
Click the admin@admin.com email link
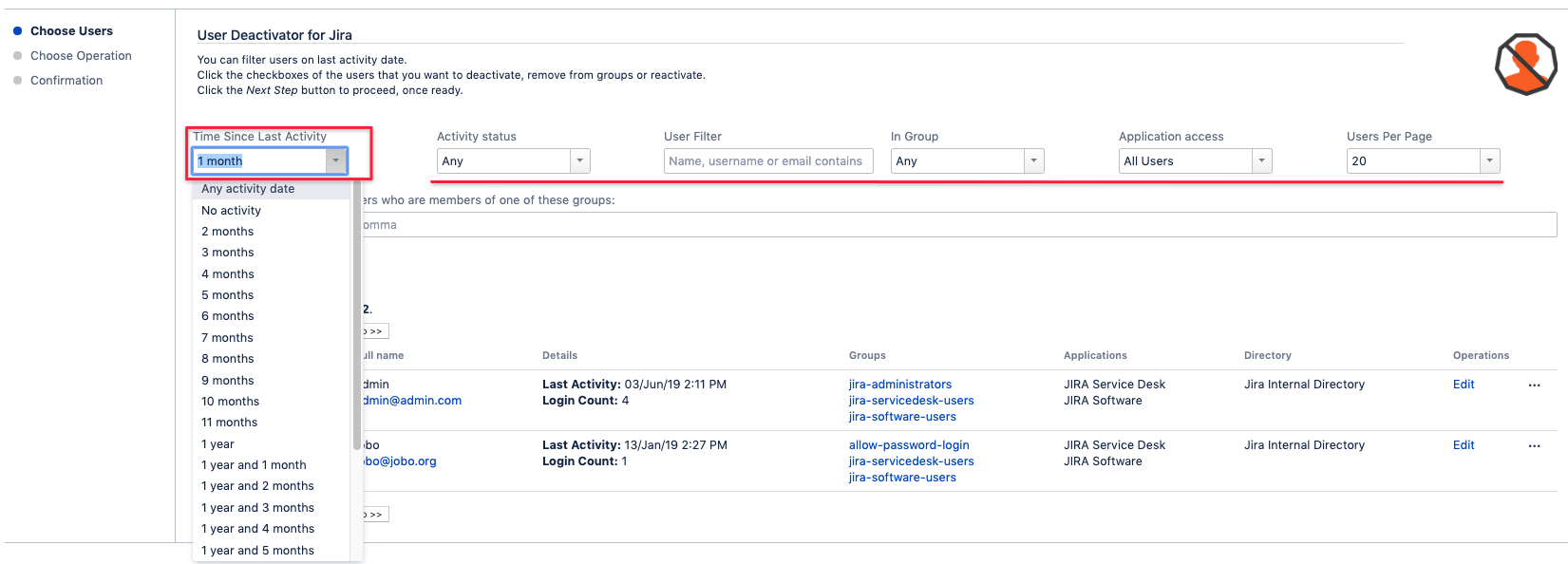click(412, 401)
